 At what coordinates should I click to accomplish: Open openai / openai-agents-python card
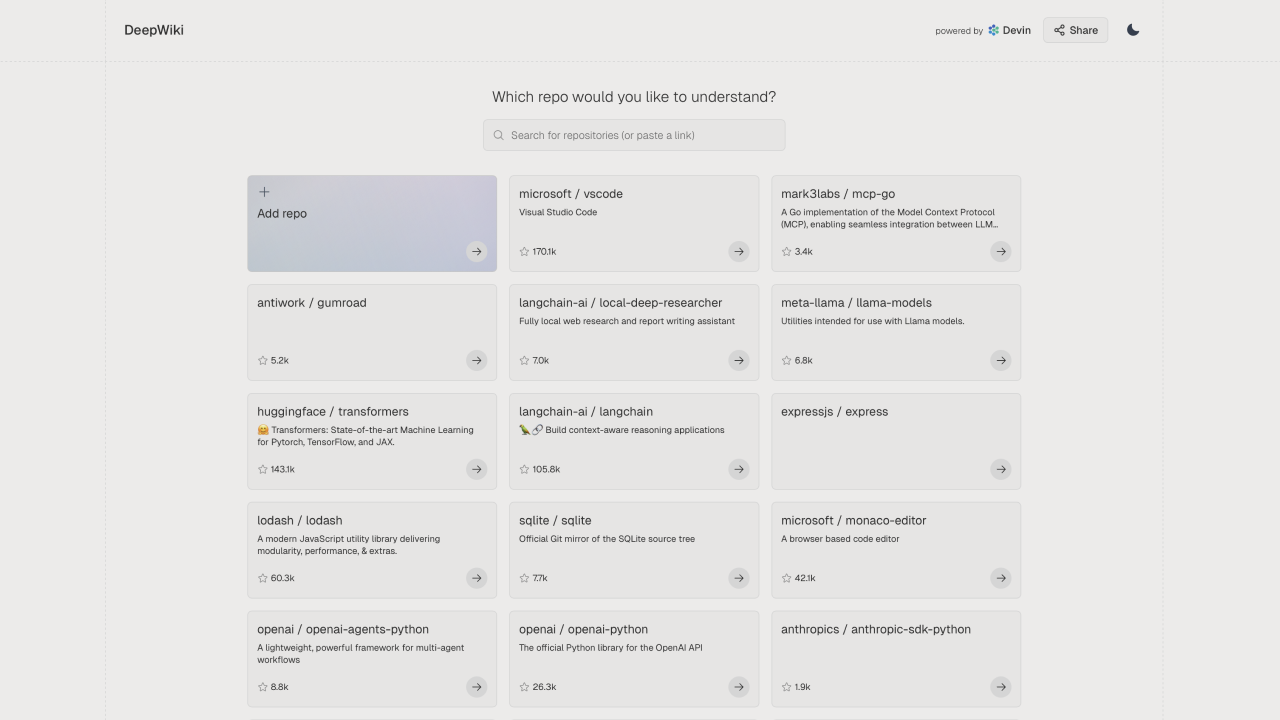point(343,630)
